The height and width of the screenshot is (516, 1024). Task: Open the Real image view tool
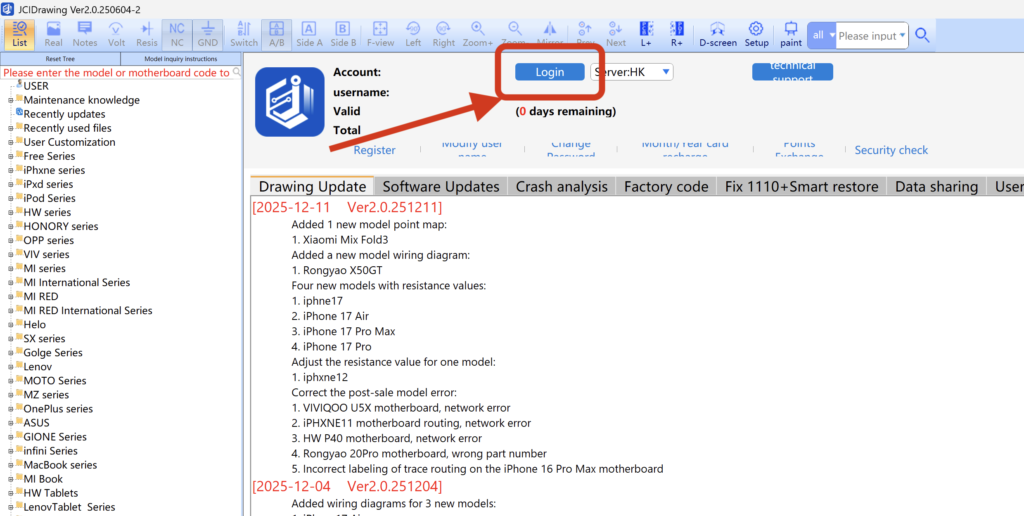point(53,34)
